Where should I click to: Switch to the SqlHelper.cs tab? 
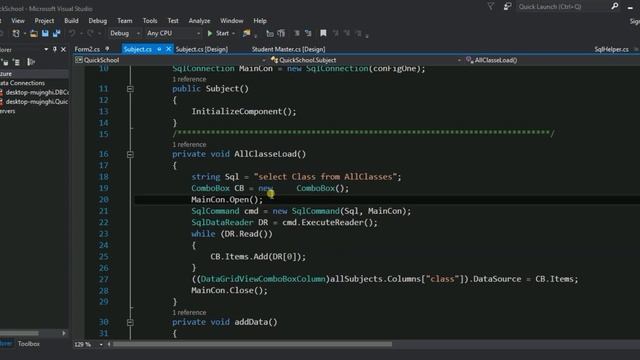click(611, 49)
